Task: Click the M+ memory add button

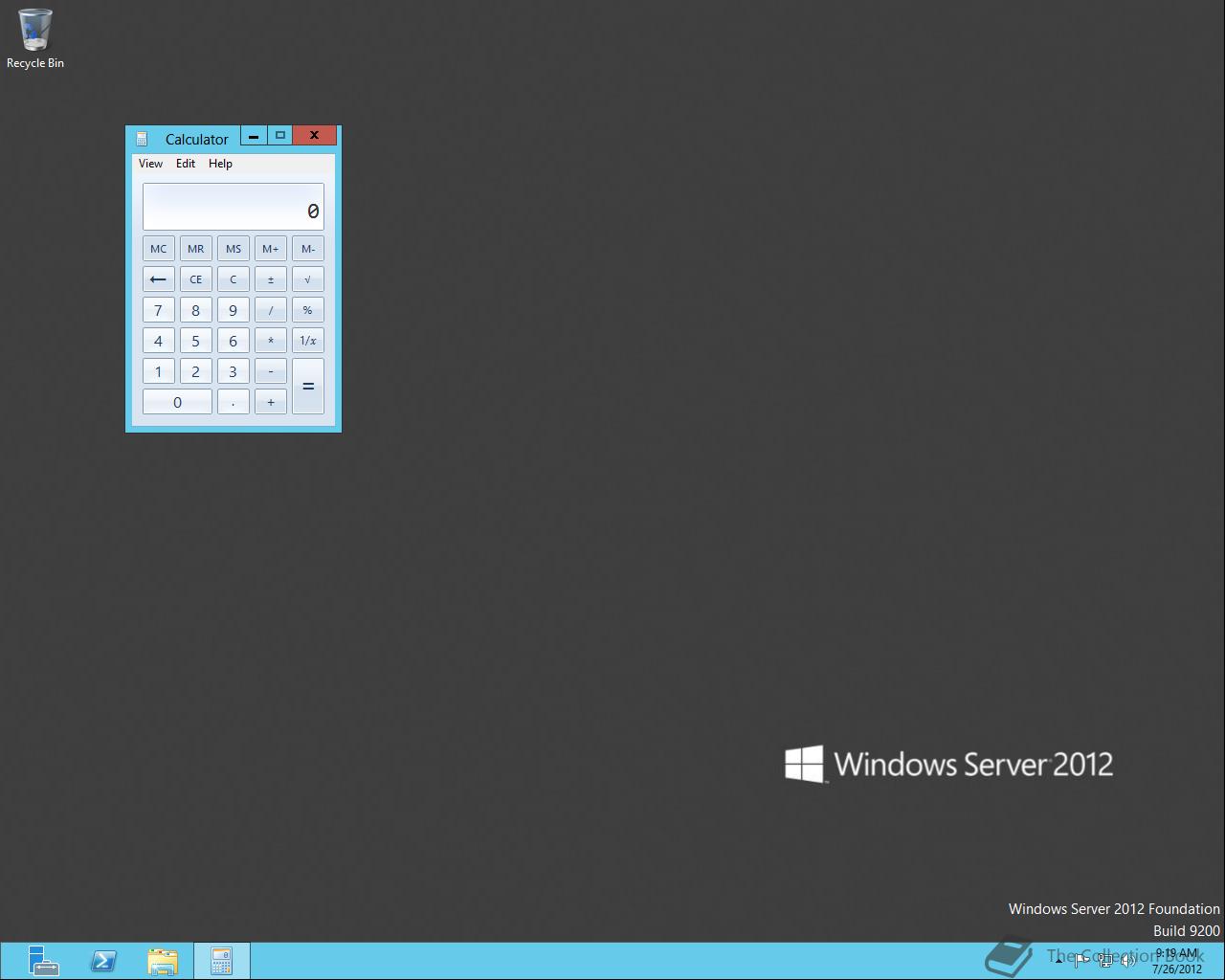Action: click(271, 249)
